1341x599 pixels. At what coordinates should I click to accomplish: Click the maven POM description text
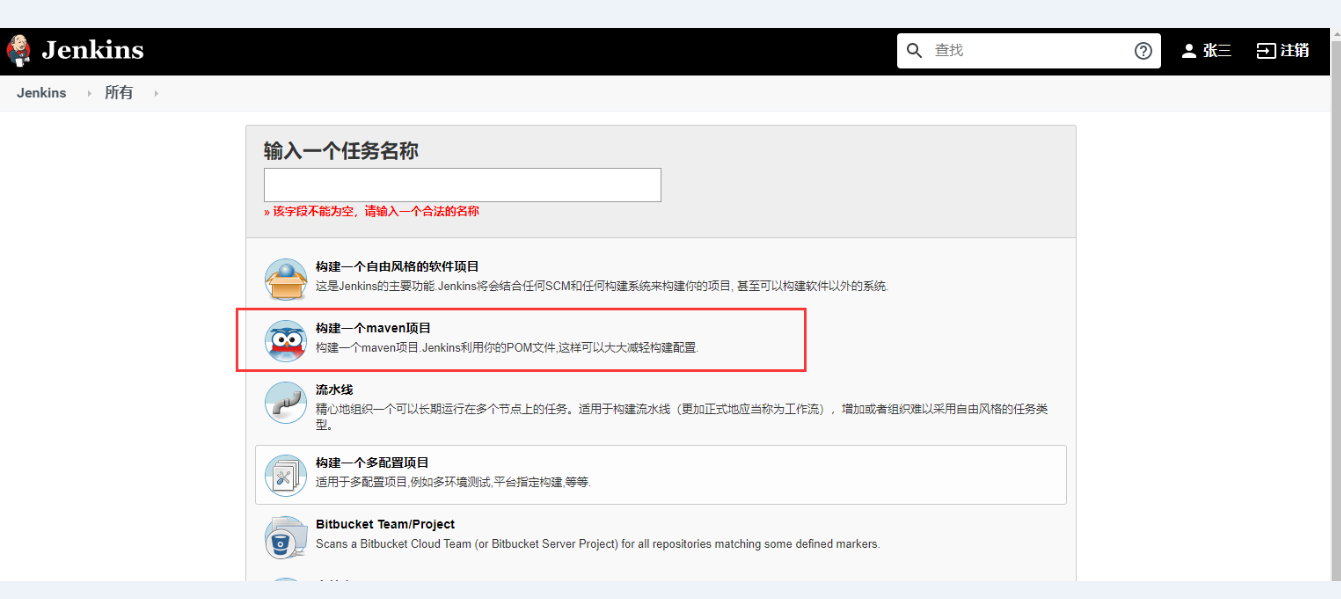(507, 348)
